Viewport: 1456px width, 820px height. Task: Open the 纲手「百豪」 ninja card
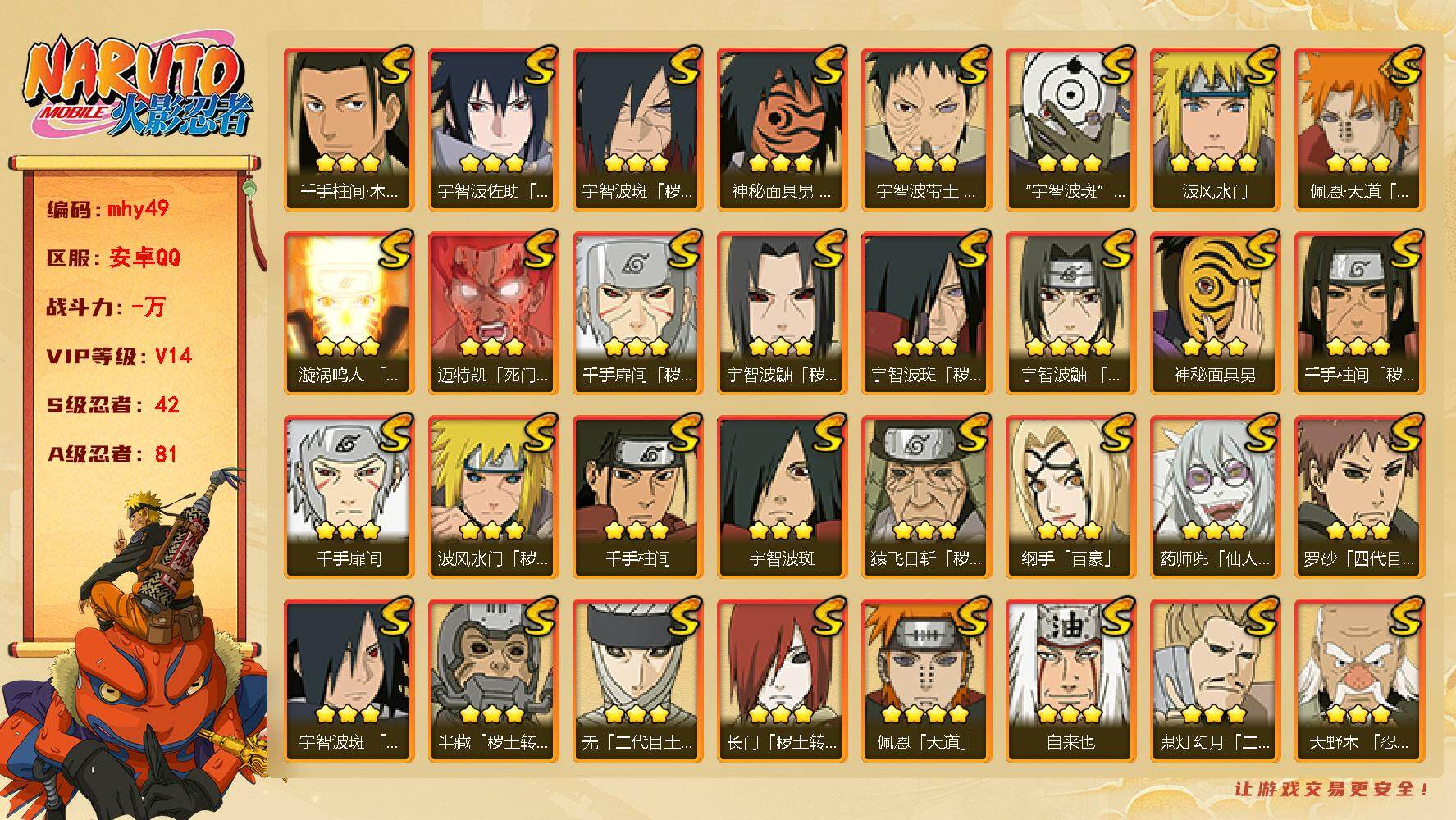click(1070, 496)
